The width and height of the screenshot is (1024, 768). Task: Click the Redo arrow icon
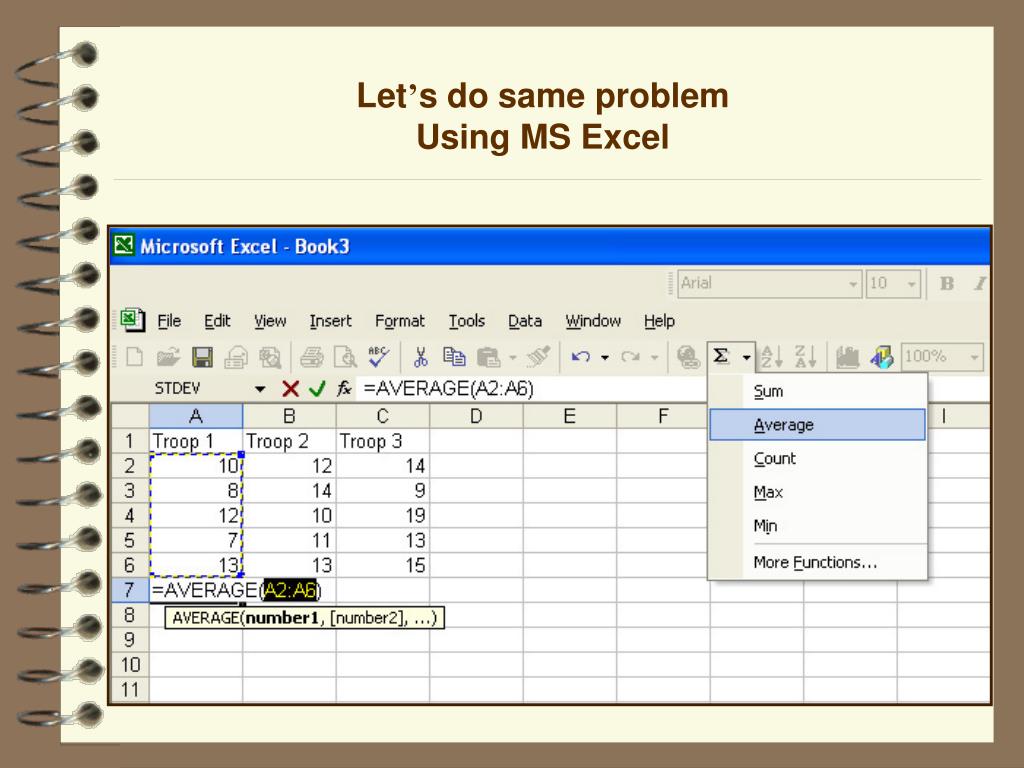point(630,357)
